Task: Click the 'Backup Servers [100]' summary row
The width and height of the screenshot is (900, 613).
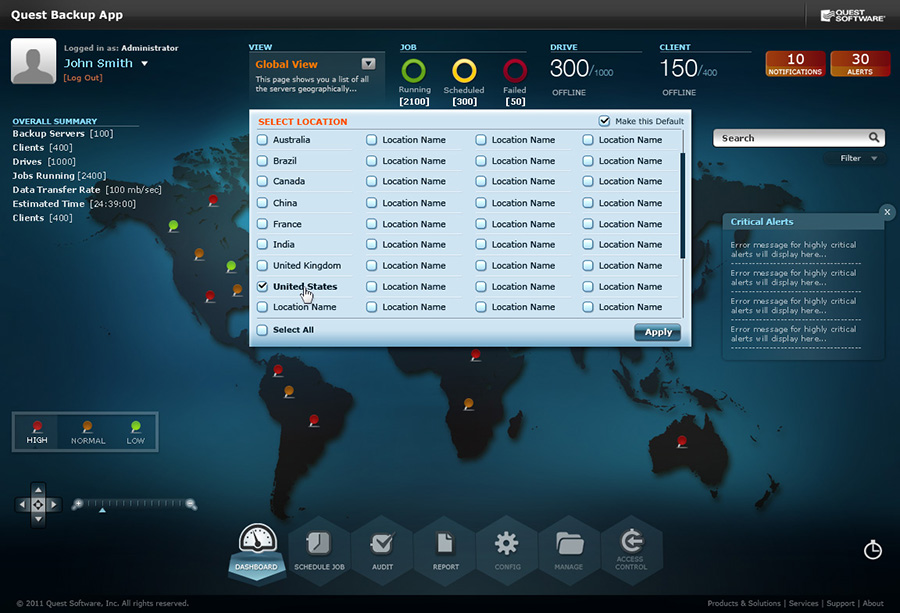Action: coord(63,134)
